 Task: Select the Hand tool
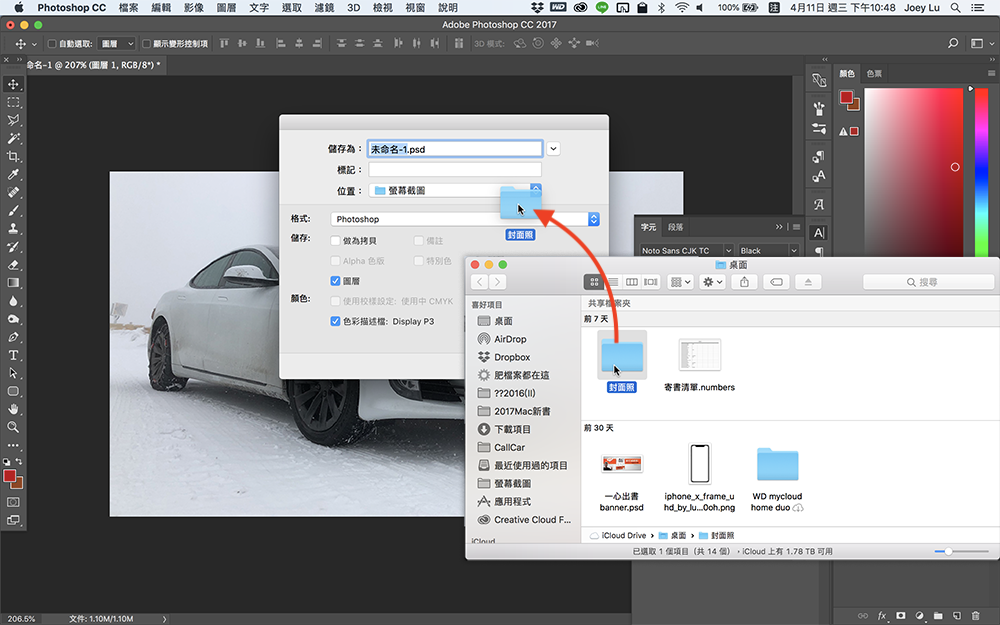(13, 409)
